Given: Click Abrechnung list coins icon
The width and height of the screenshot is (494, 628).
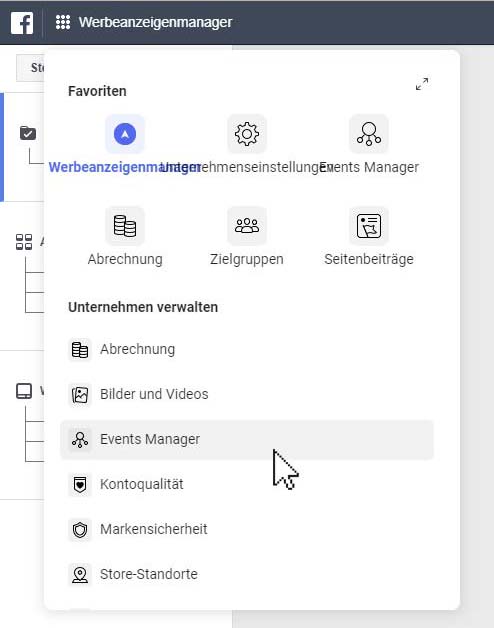Looking at the screenshot, I should coord(80,350).
